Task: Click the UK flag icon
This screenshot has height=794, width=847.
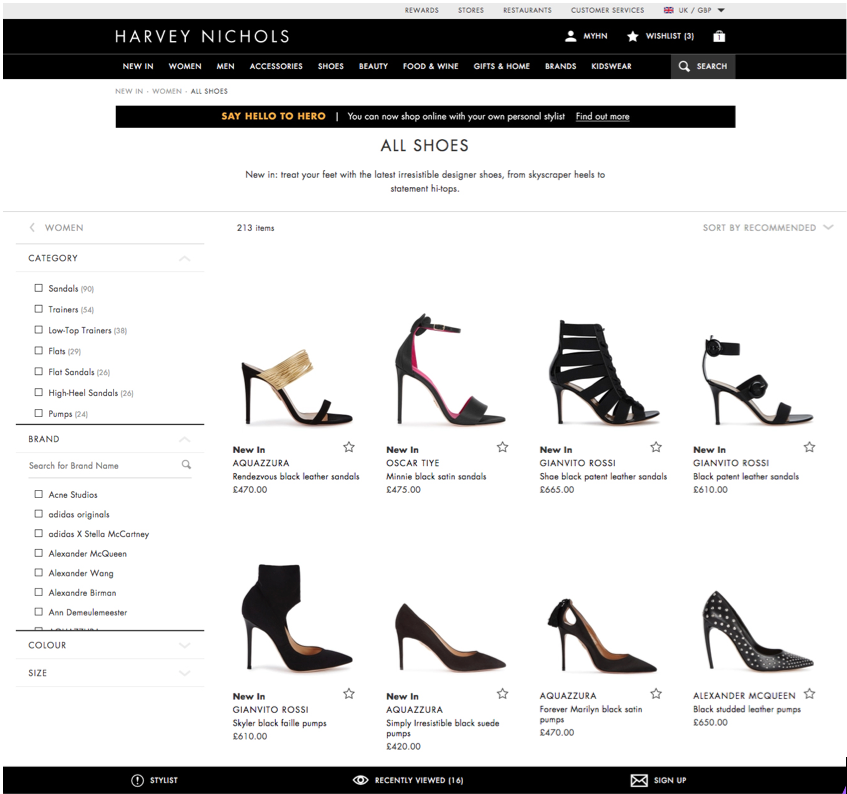Action: 669,10
